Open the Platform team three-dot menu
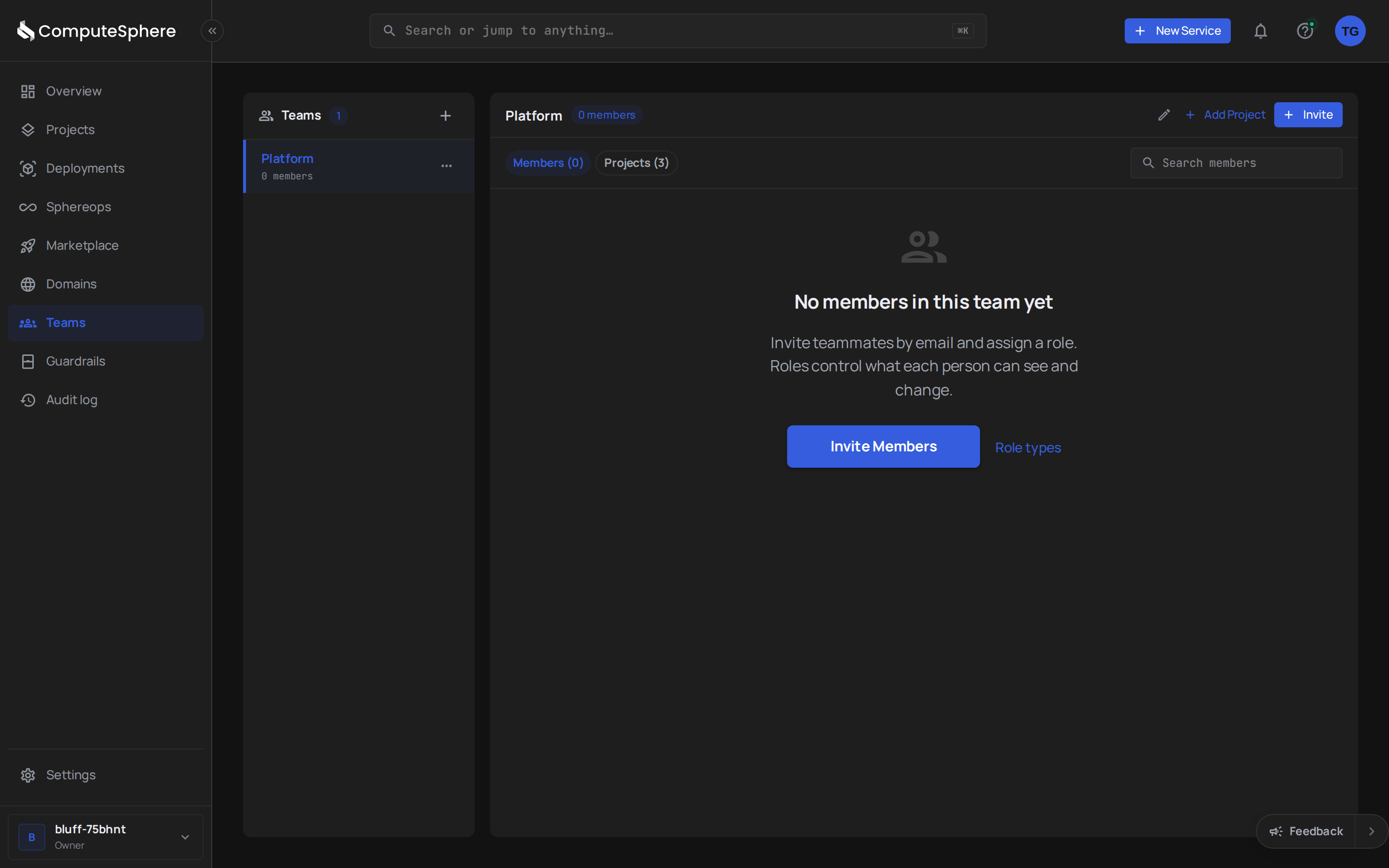The width and height of the screenshot is (1389, 868). click(447, 166)
